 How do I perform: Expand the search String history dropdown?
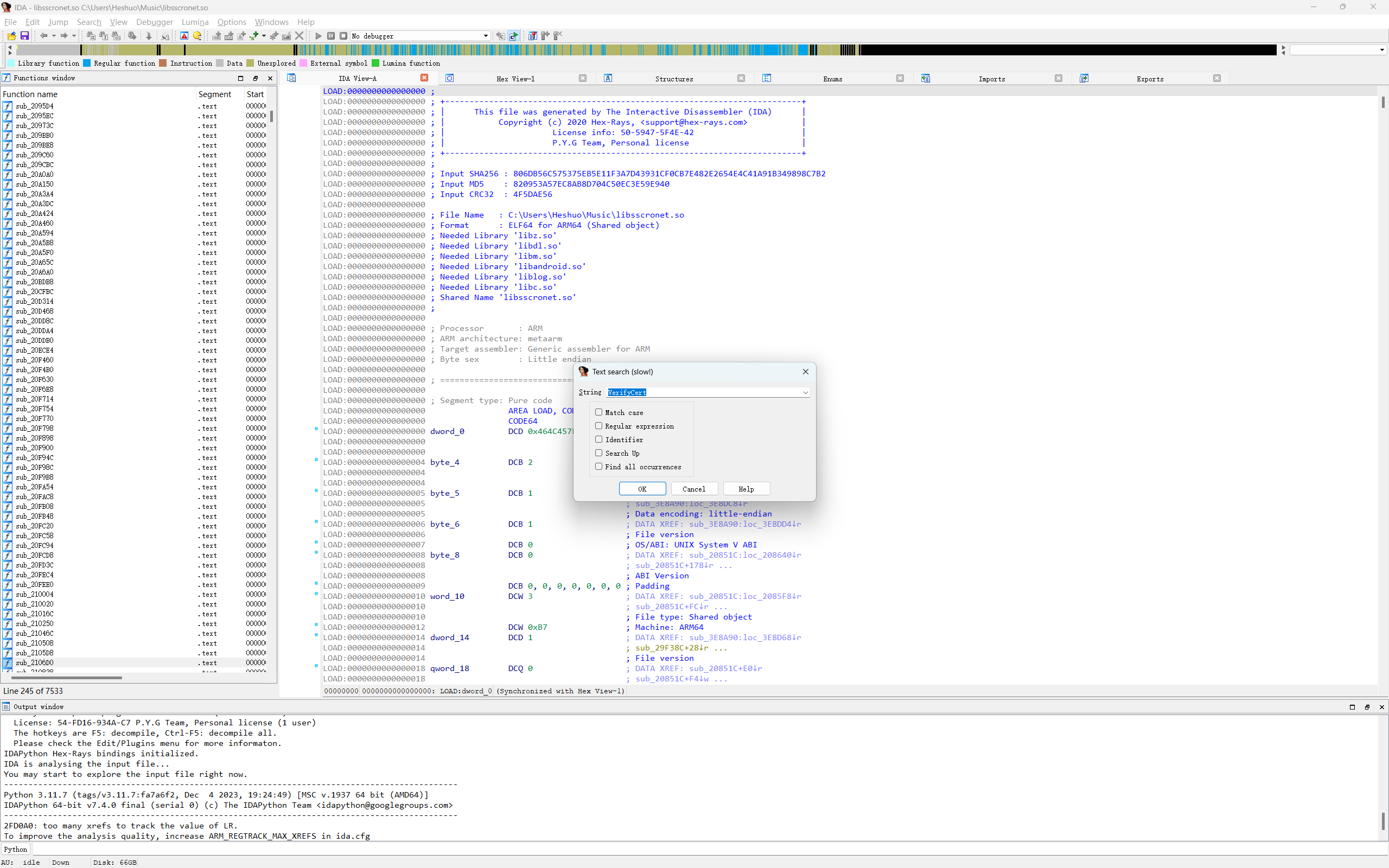[x=805, y=393]
